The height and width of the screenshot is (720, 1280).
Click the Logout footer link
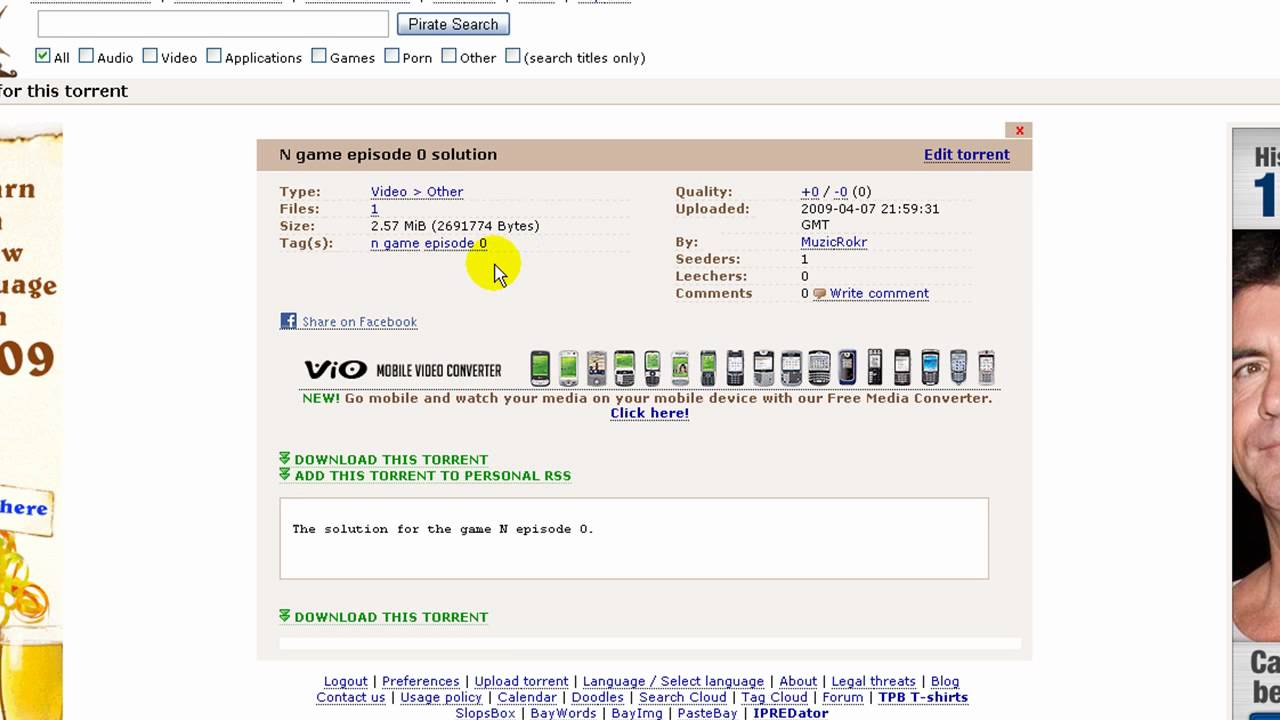pos(346,681)
